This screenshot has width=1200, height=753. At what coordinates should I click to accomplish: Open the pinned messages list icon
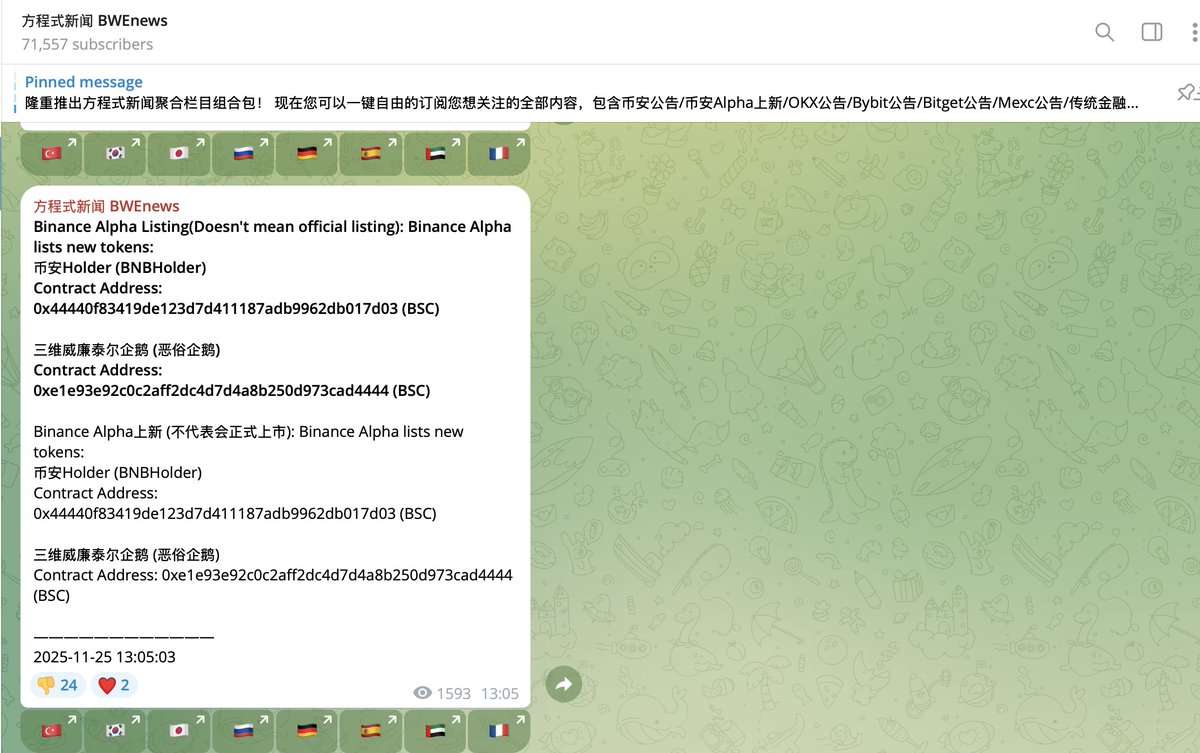click(1187, 93)
